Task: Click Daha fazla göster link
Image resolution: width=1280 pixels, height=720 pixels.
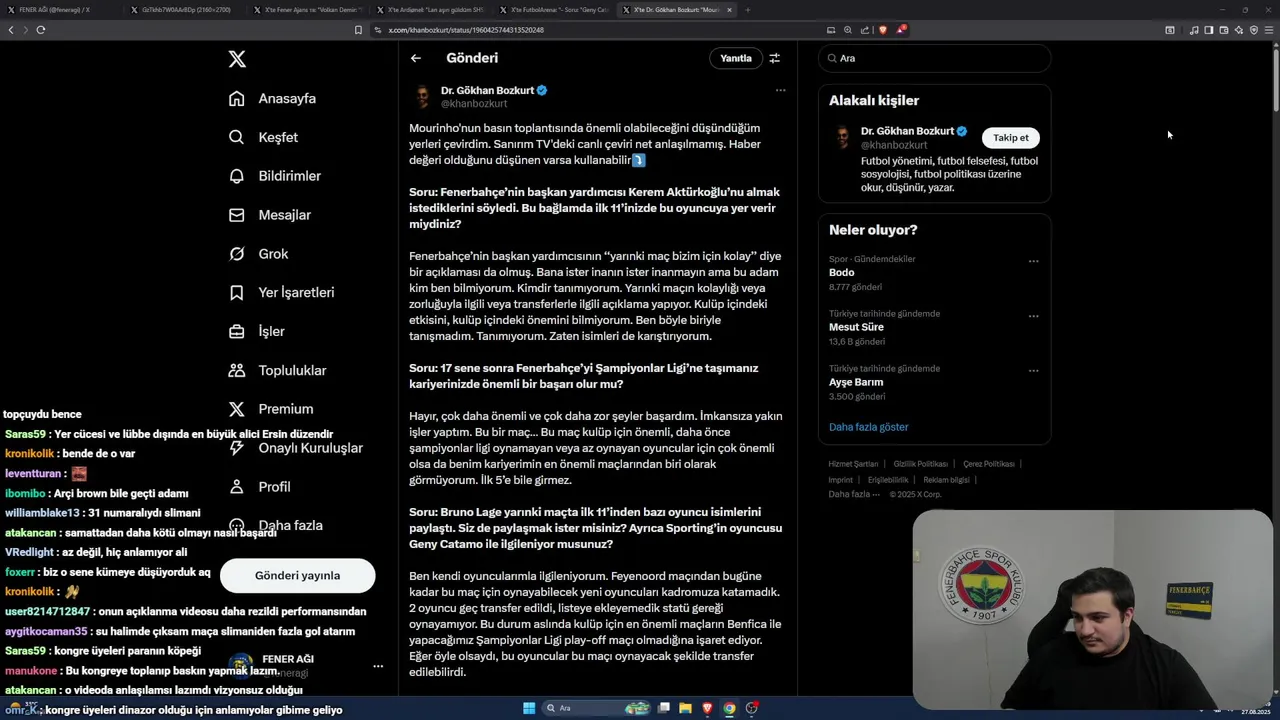Action: coord(869,427)
